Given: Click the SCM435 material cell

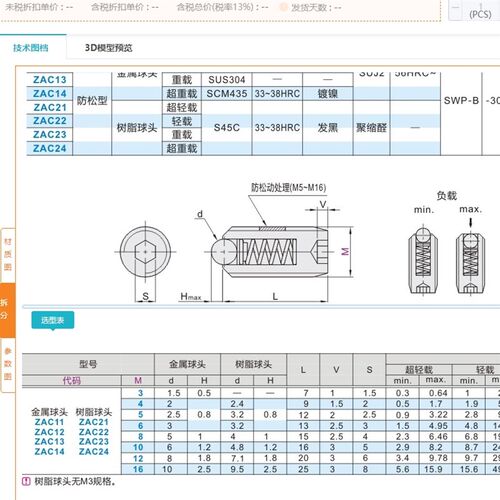Looking at the screenshot, I should [227, 94].
